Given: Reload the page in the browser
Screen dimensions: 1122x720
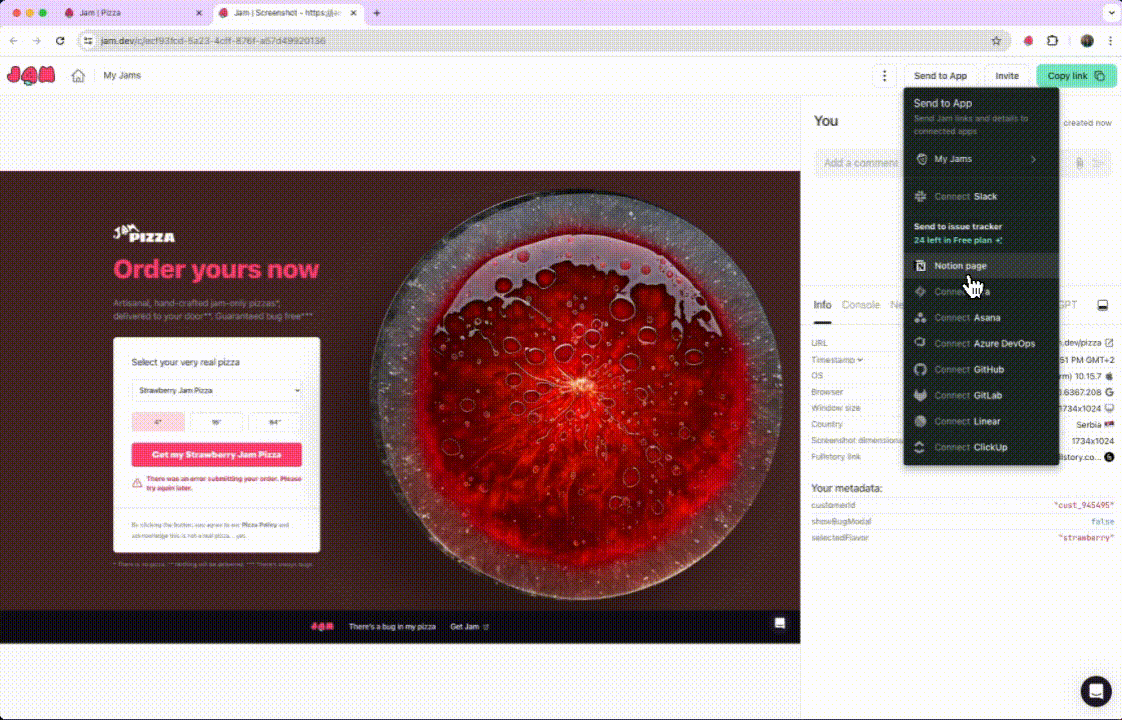Looking at the screenshot, I should (60, 41).
